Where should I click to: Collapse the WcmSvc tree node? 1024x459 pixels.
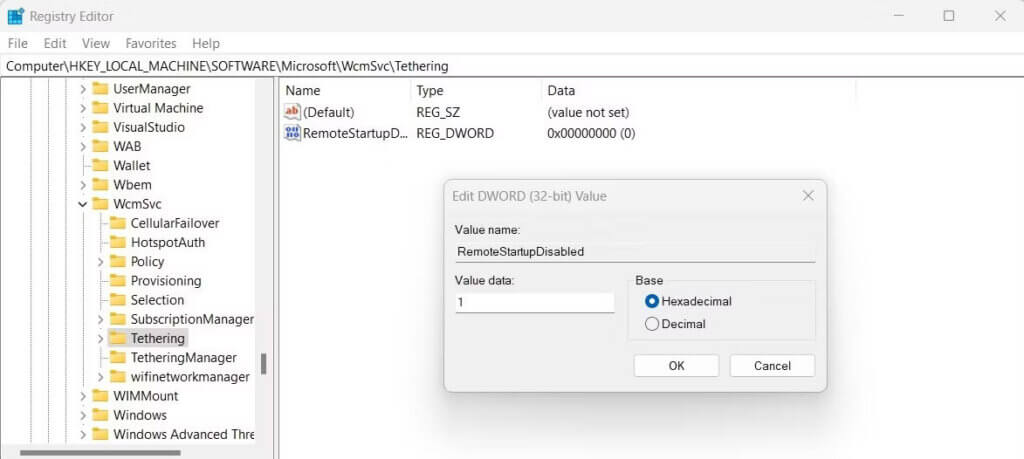83,204
